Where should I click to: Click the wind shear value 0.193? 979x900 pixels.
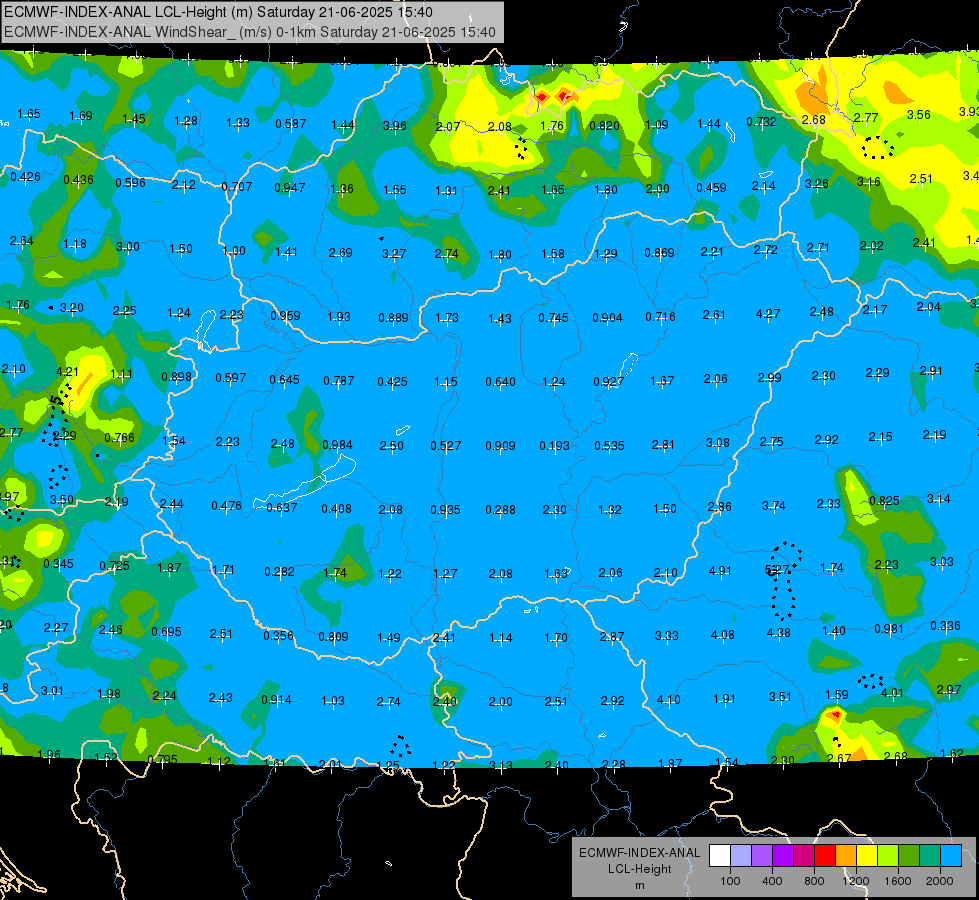coord(554,446)
